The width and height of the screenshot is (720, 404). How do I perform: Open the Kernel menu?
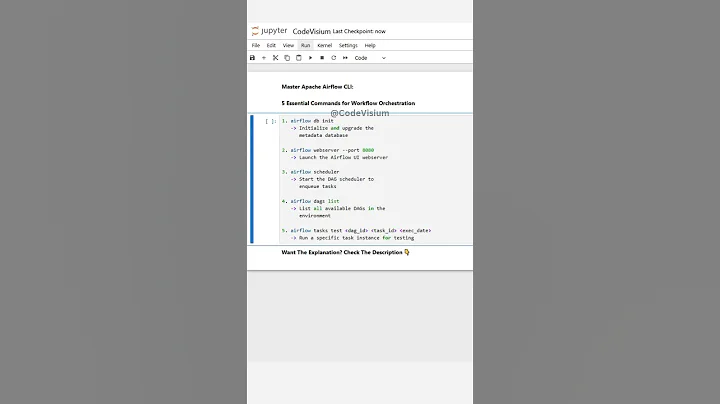point(325,45)
